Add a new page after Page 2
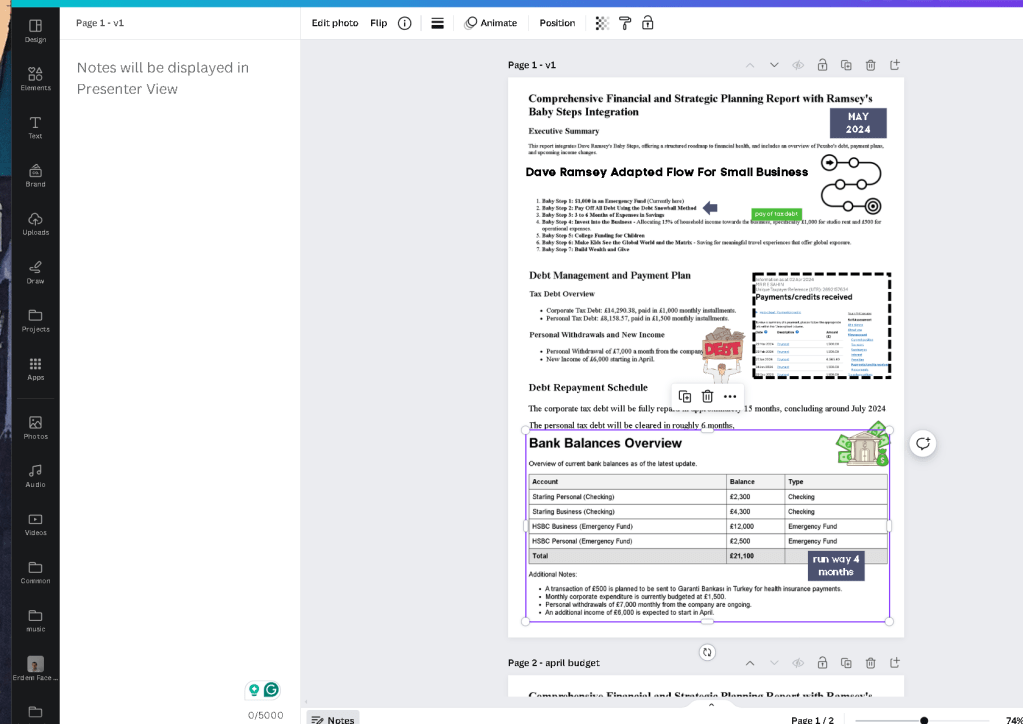1023x724 pixels. point(894,663)
